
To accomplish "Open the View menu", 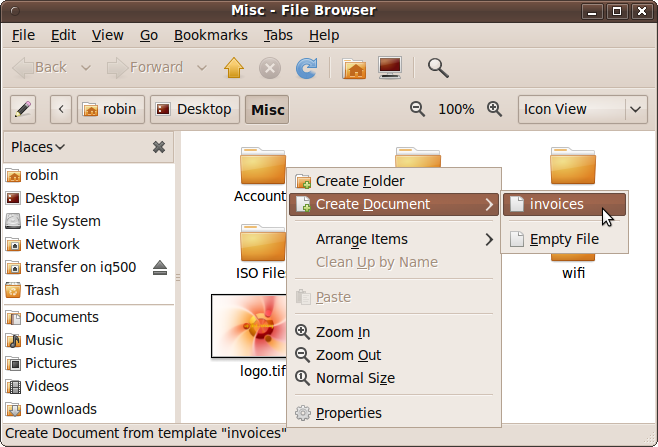I will tap(107, 35).
